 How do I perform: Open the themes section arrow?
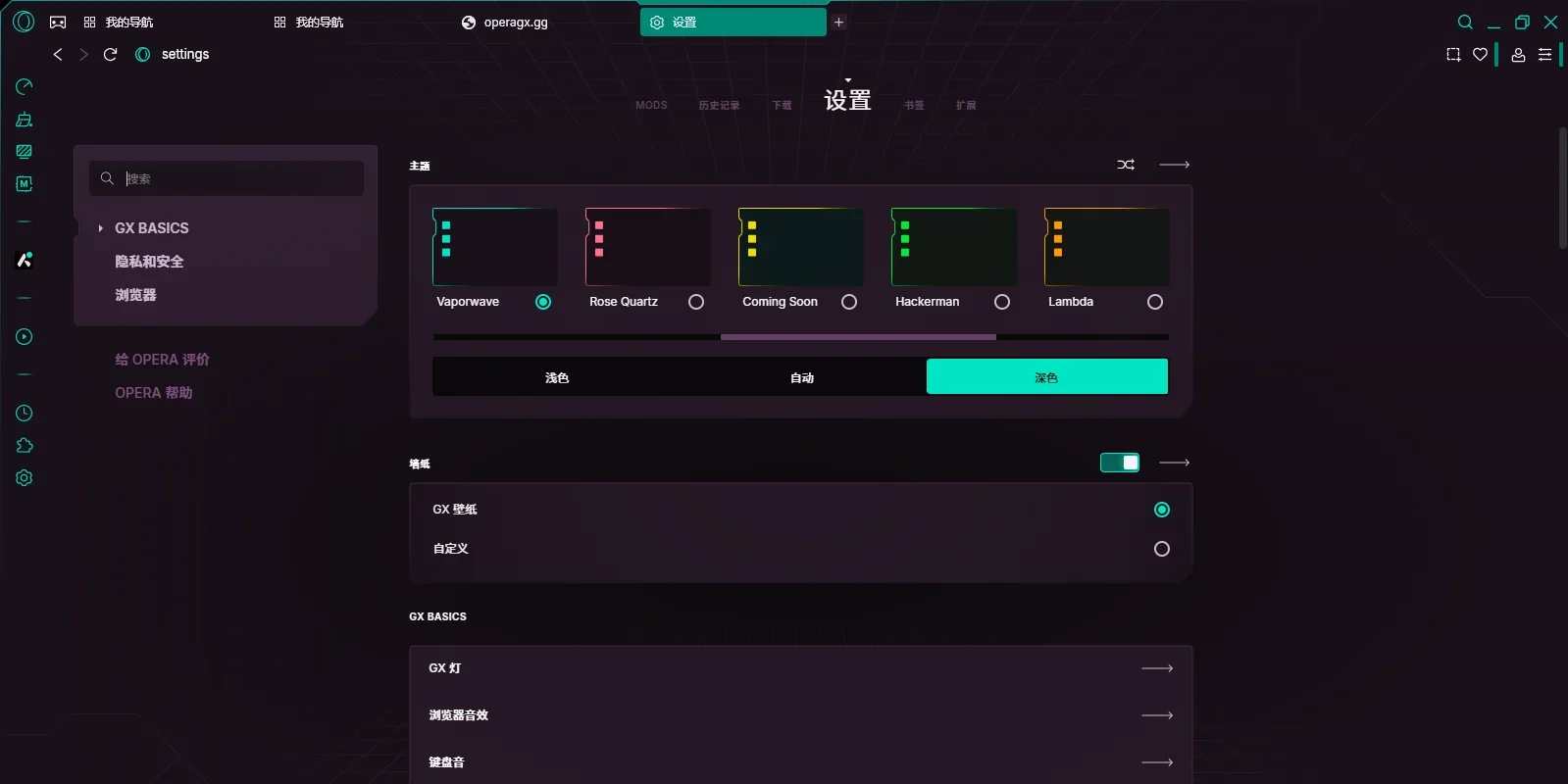1175,165
